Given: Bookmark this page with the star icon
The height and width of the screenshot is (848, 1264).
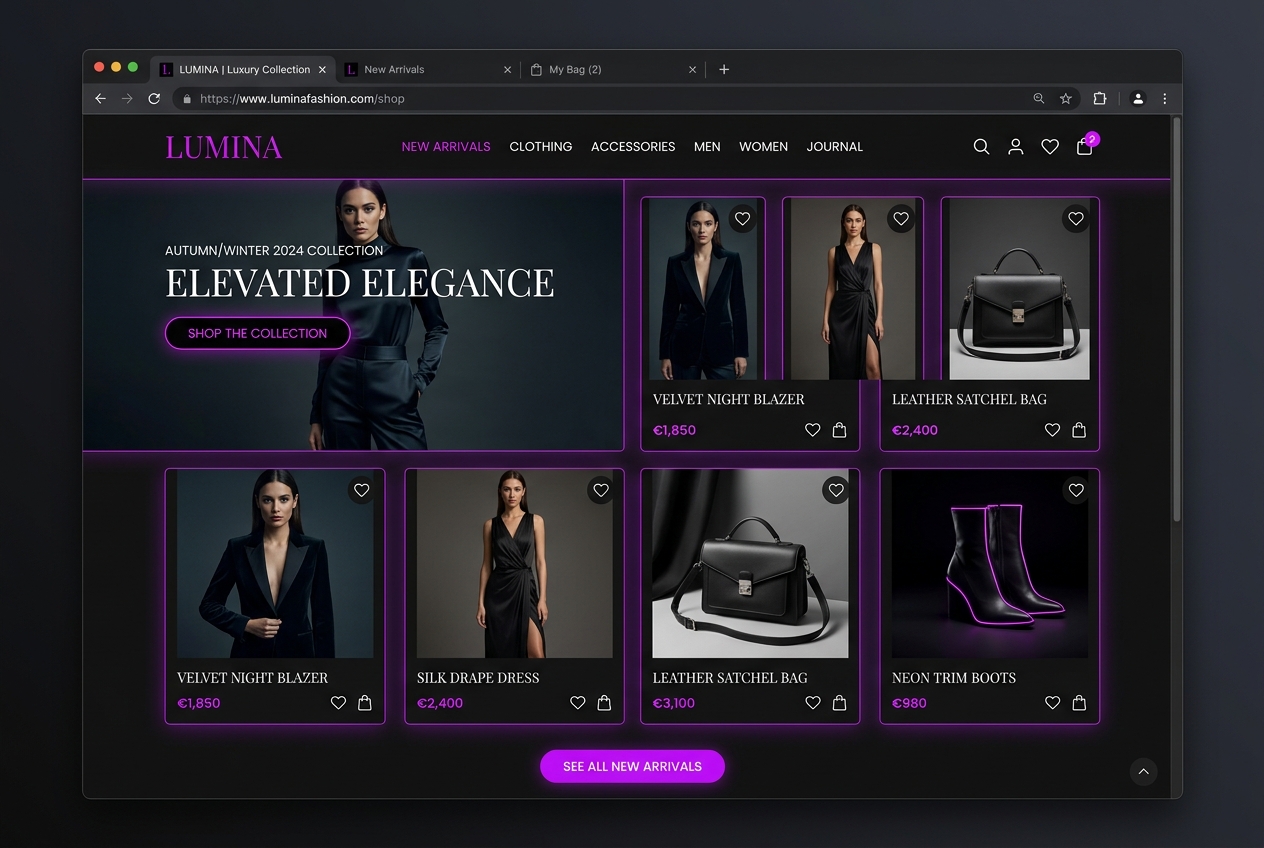Looking at the screenshot, I should pos(1066,98).
